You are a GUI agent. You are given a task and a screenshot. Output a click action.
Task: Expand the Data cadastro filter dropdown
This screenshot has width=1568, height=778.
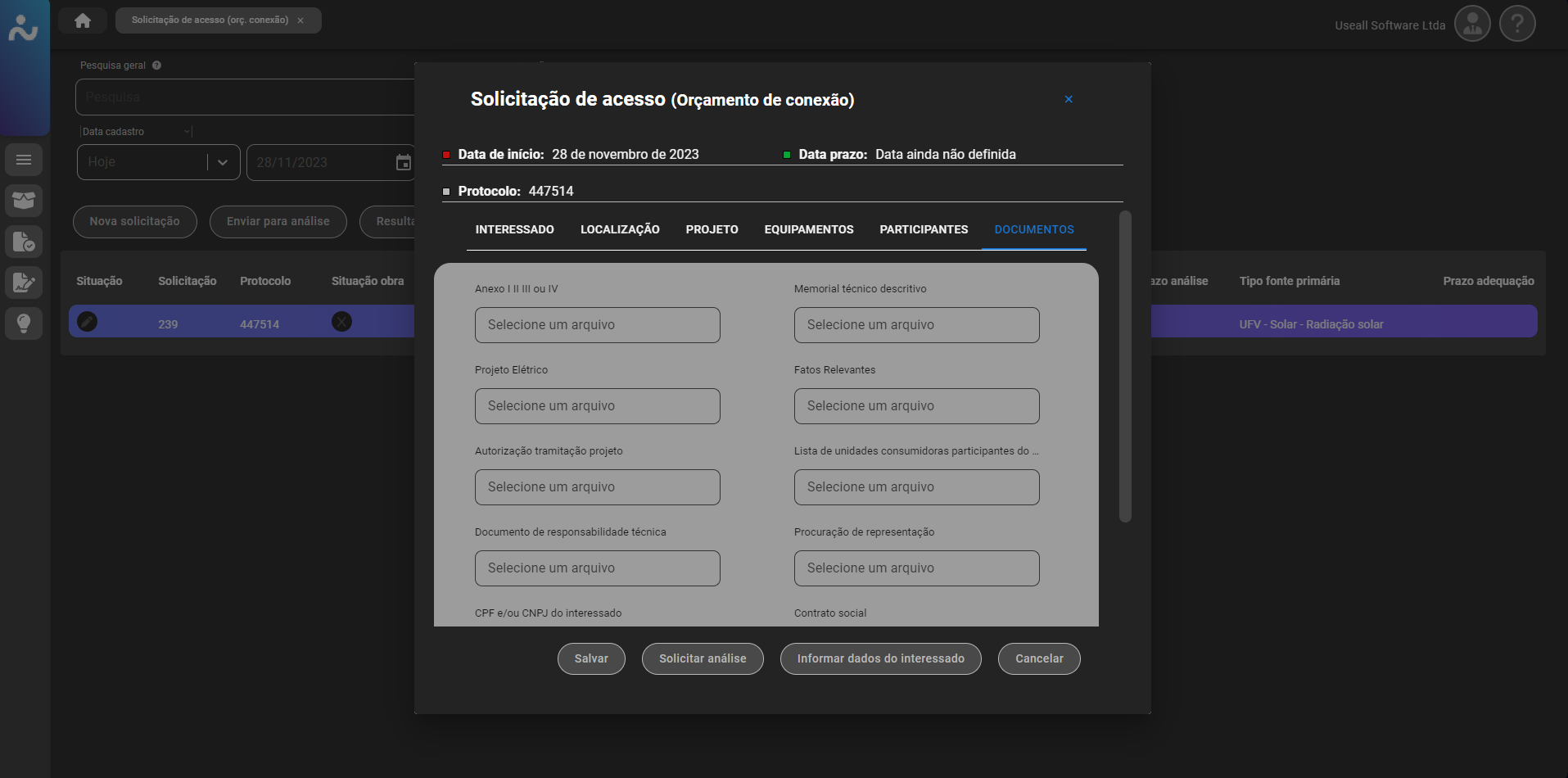(187, 132)
